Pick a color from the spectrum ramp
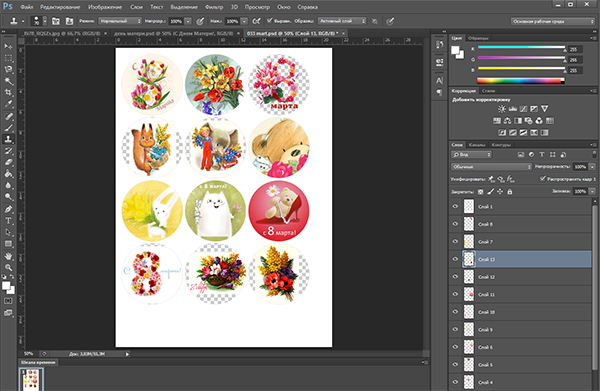This screenshot has height=391, width=600. [x=520, y=80]
